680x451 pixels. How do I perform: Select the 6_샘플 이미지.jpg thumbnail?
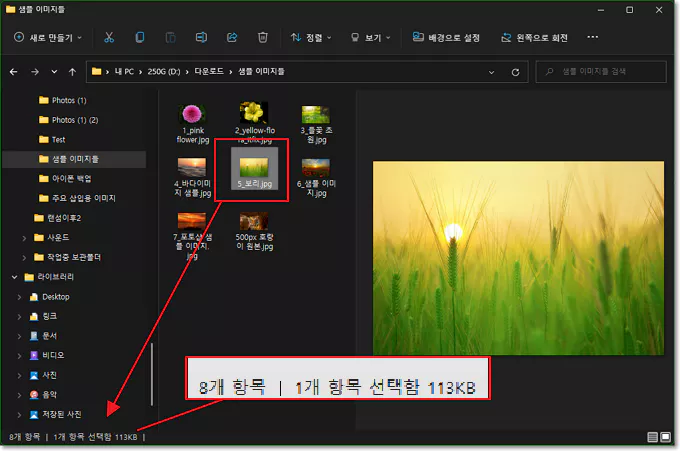316,167
